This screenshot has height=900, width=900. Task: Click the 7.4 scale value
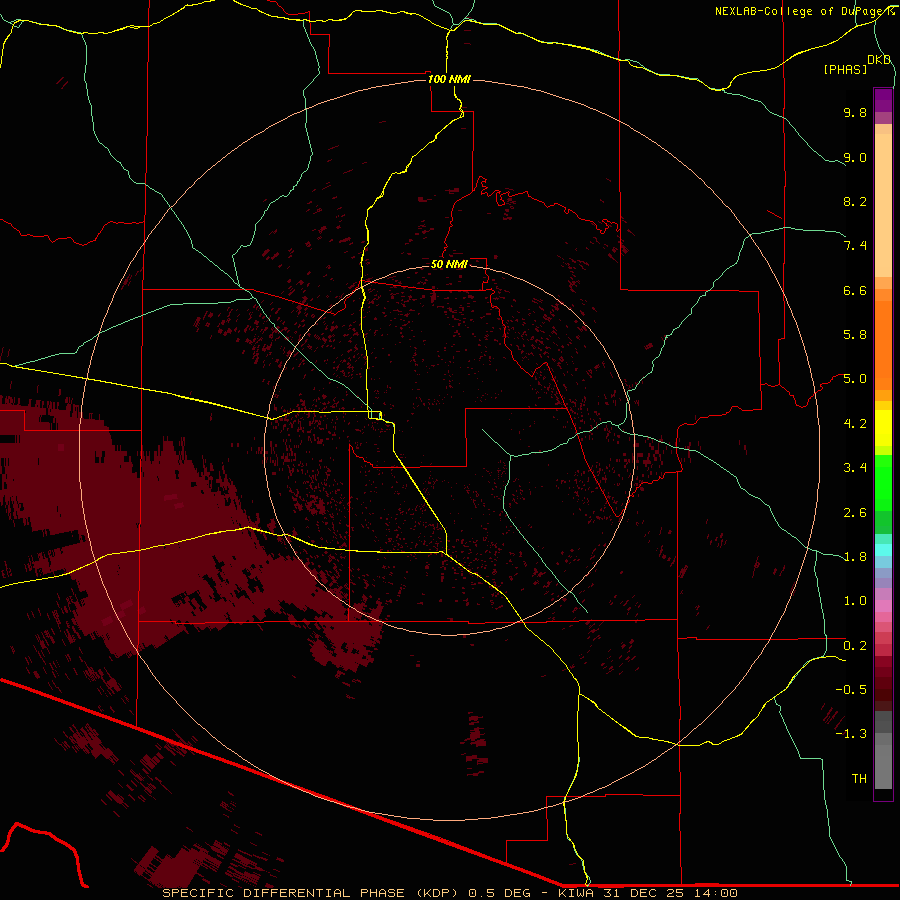855,246
